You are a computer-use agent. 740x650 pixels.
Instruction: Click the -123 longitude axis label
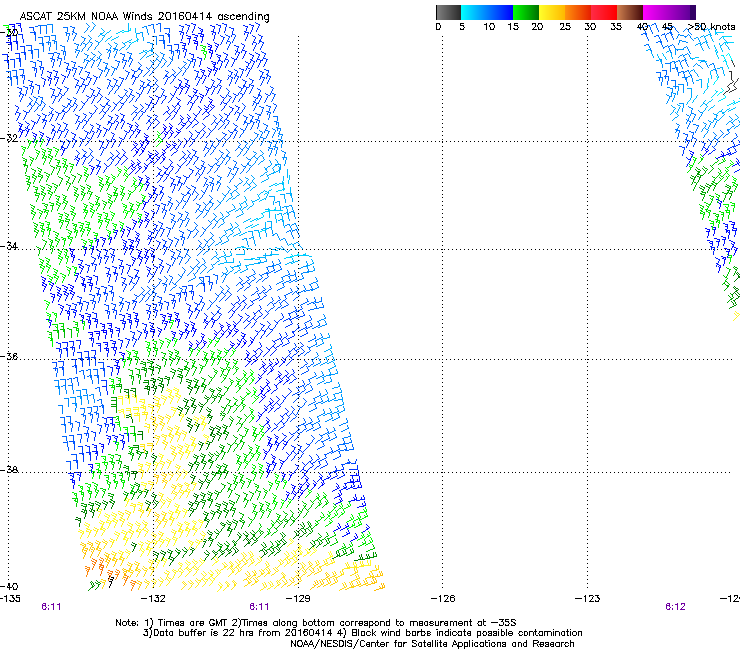(x=587, y=599)
